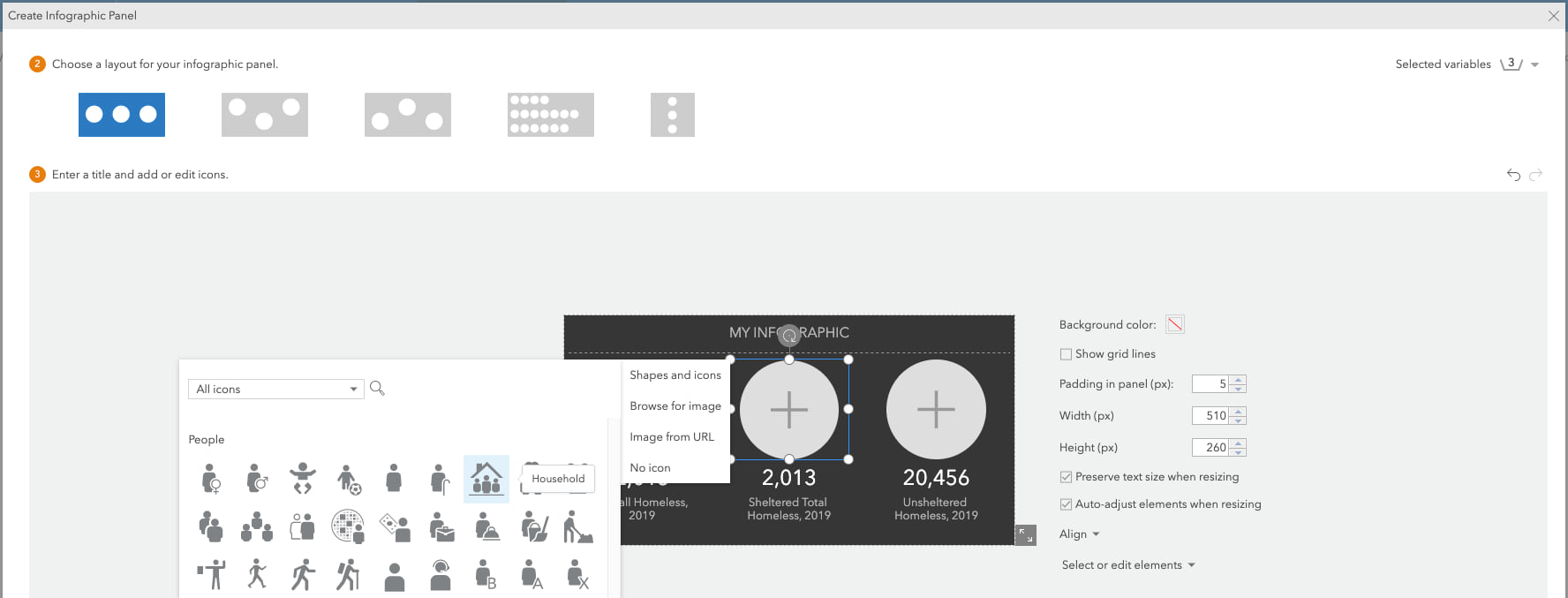The width and height of the screenshot is (1568, 598).
Task: Redo the last edit
Action: point(1536,175)
